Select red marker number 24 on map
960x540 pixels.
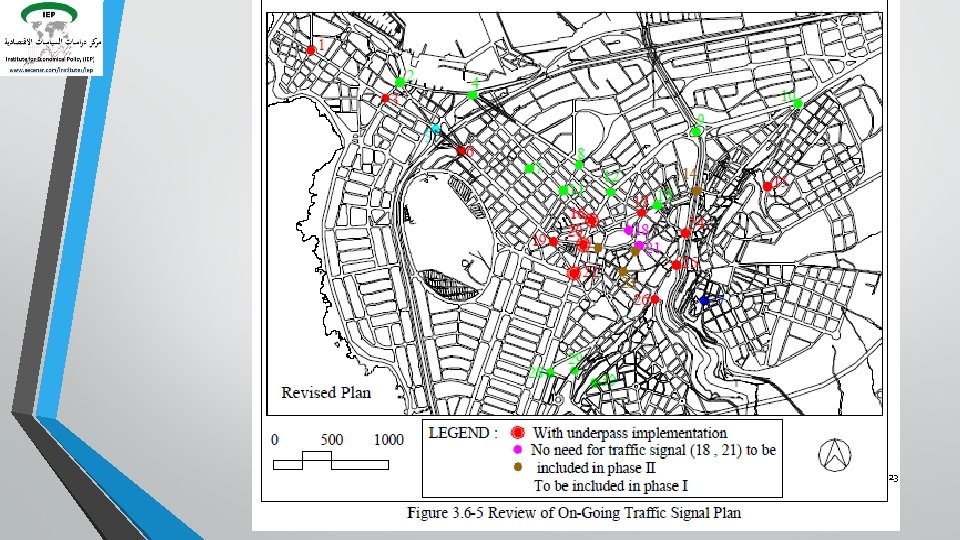tap(685, 233)
